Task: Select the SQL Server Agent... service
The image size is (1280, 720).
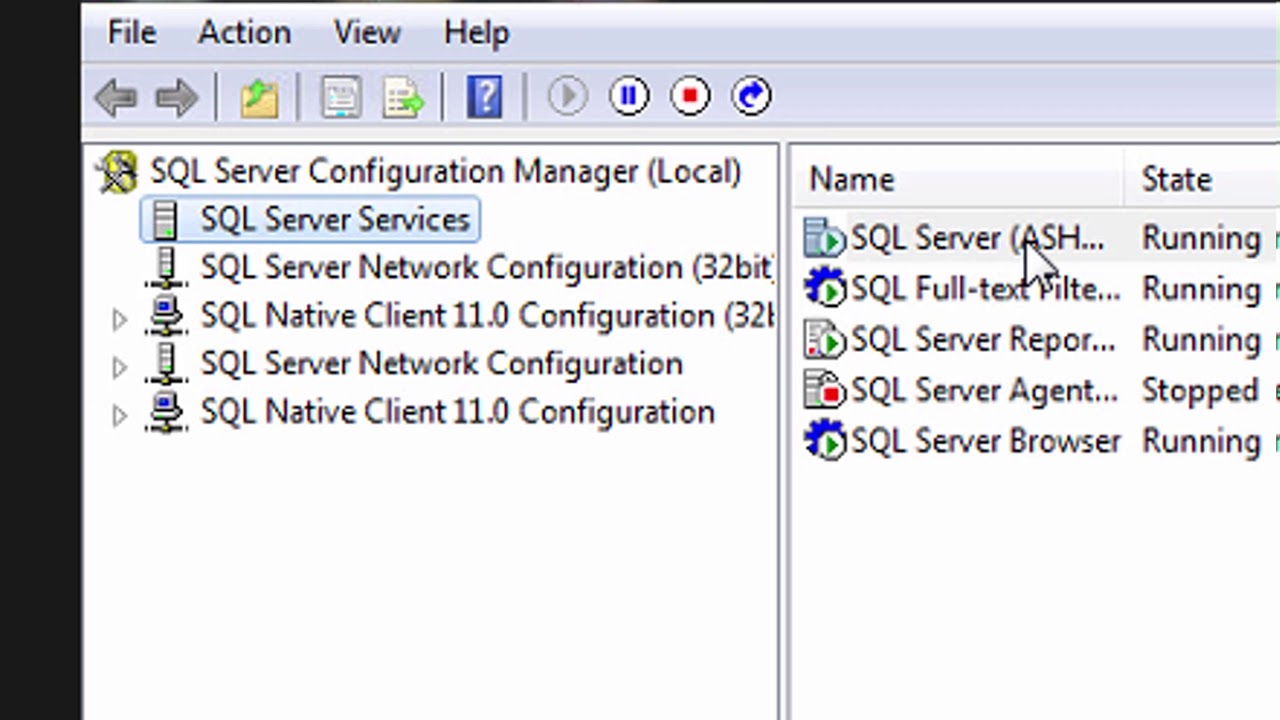Action: pos(984,391)
